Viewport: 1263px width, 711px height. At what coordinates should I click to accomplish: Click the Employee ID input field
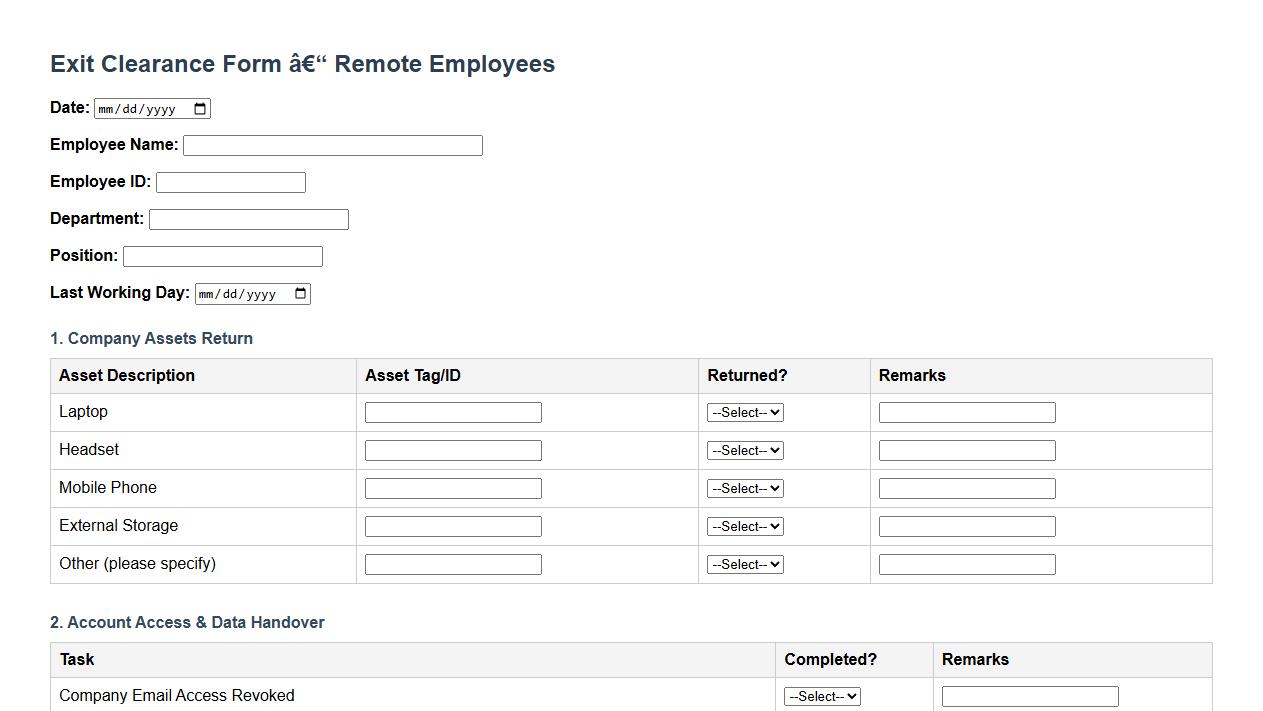pos(230,181)
